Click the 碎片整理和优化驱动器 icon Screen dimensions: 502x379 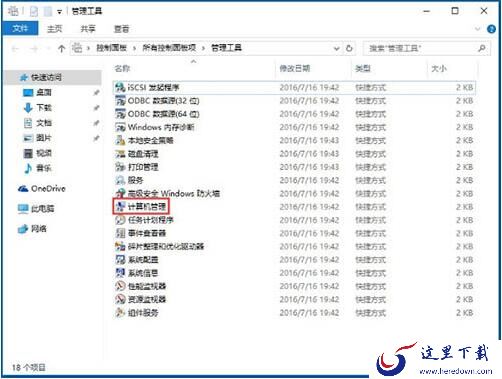click(x=120, y=246)
